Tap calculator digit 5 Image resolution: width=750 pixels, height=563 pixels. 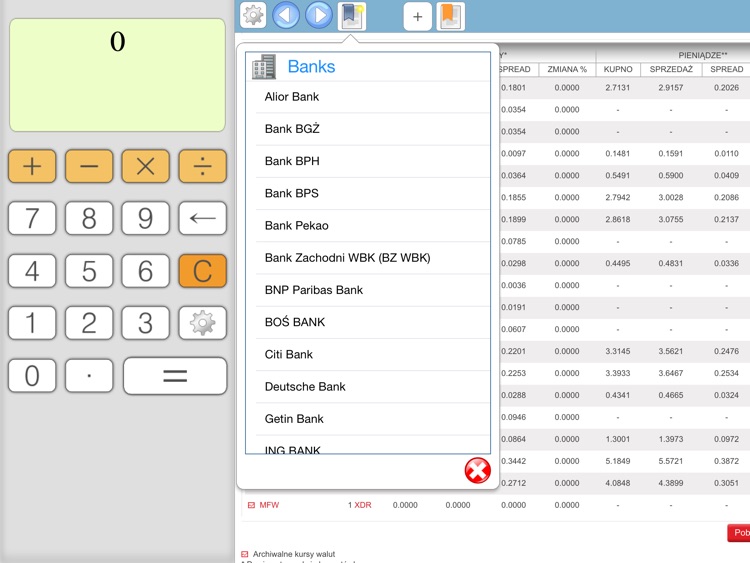point(89,271)
